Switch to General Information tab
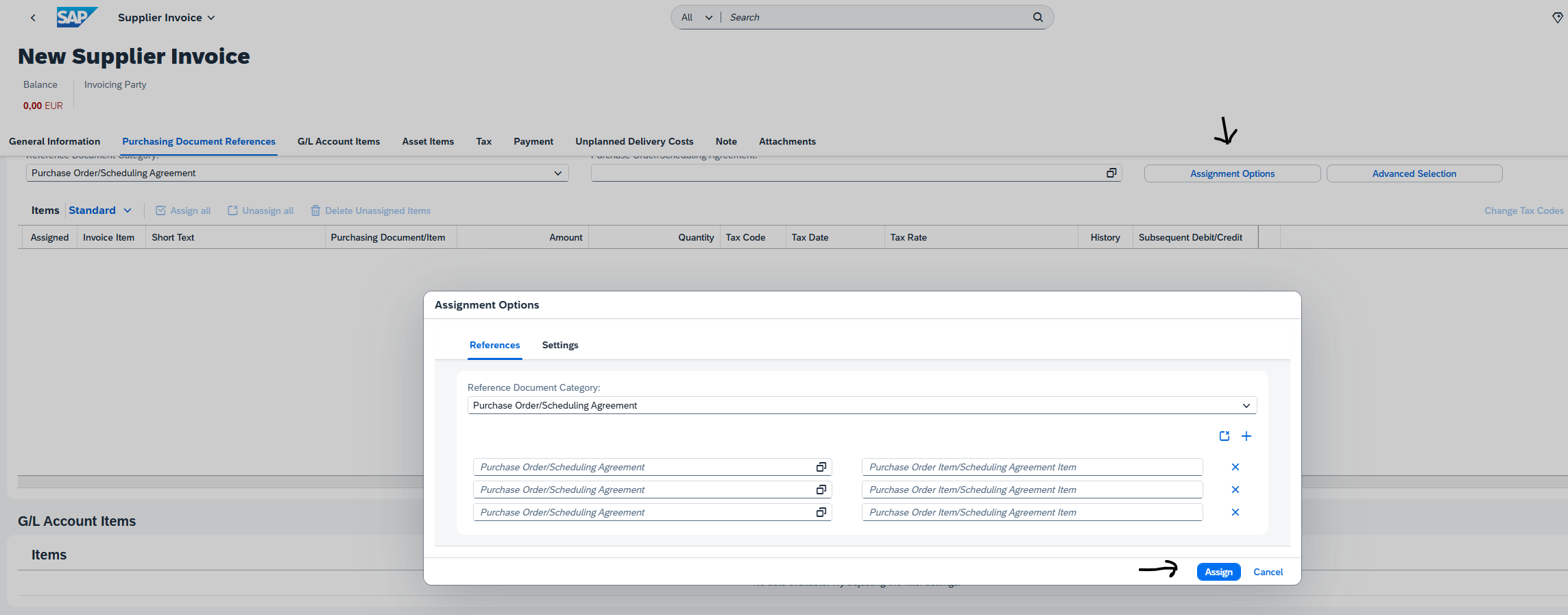This screenshot has height=615, width=1568. pyautogui.click(x=55, y=141)
